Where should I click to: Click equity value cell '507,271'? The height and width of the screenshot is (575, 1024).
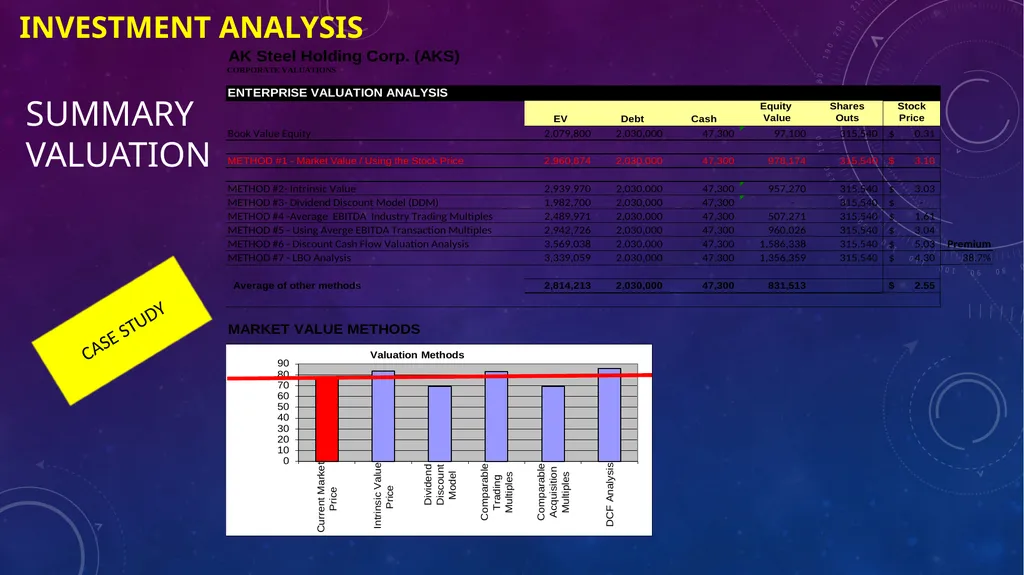(x=787, y=216)
